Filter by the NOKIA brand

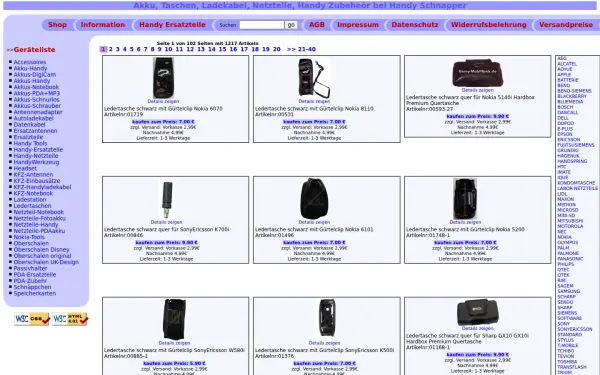tap(564, 237)
